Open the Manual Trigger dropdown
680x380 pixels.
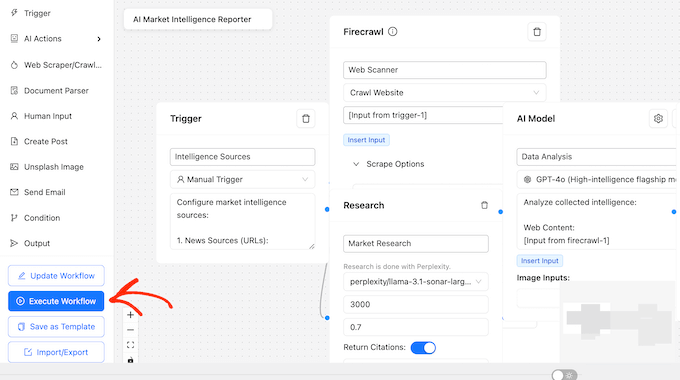[x=242, y=180]
